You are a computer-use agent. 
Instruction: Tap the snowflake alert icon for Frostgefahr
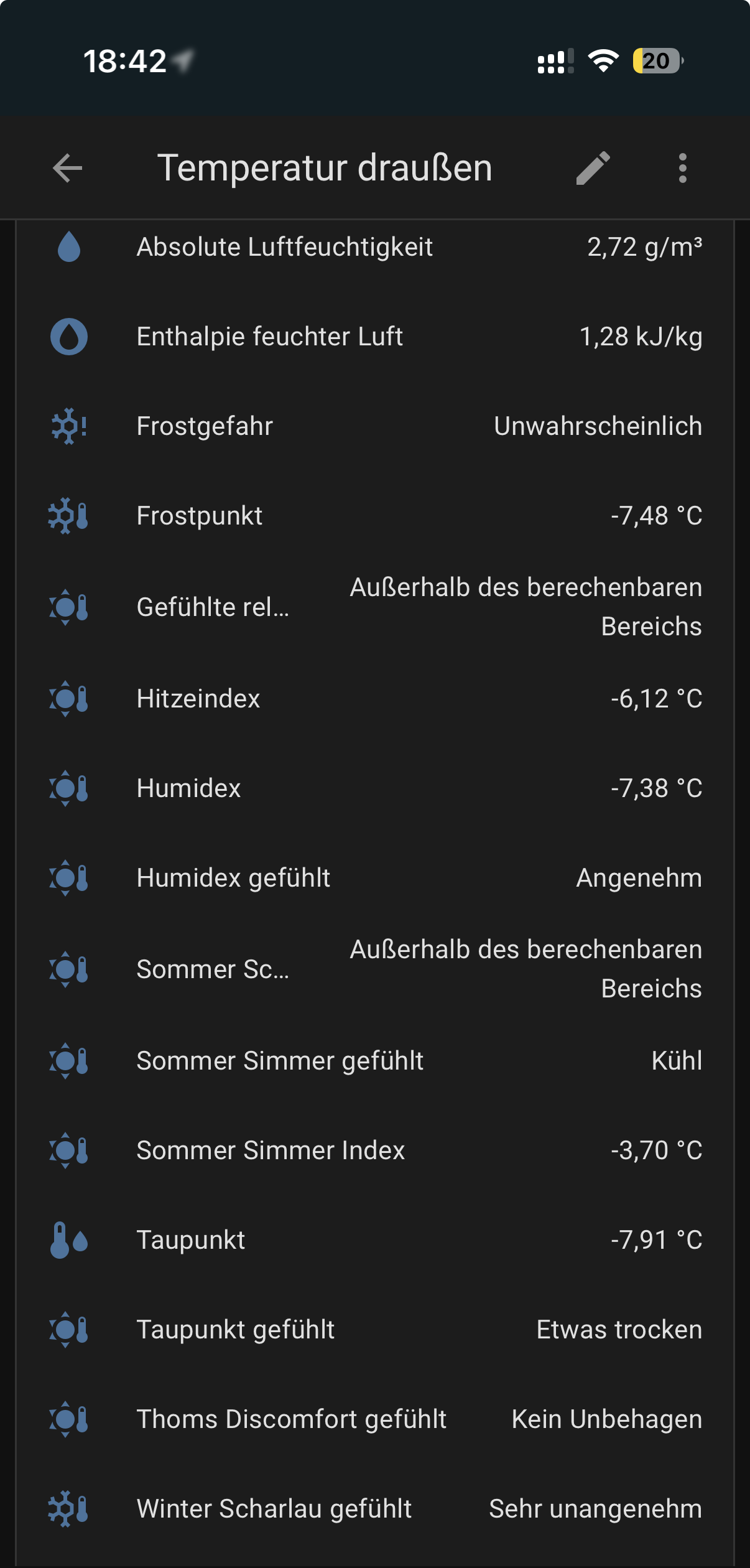[x=68, y=426]
